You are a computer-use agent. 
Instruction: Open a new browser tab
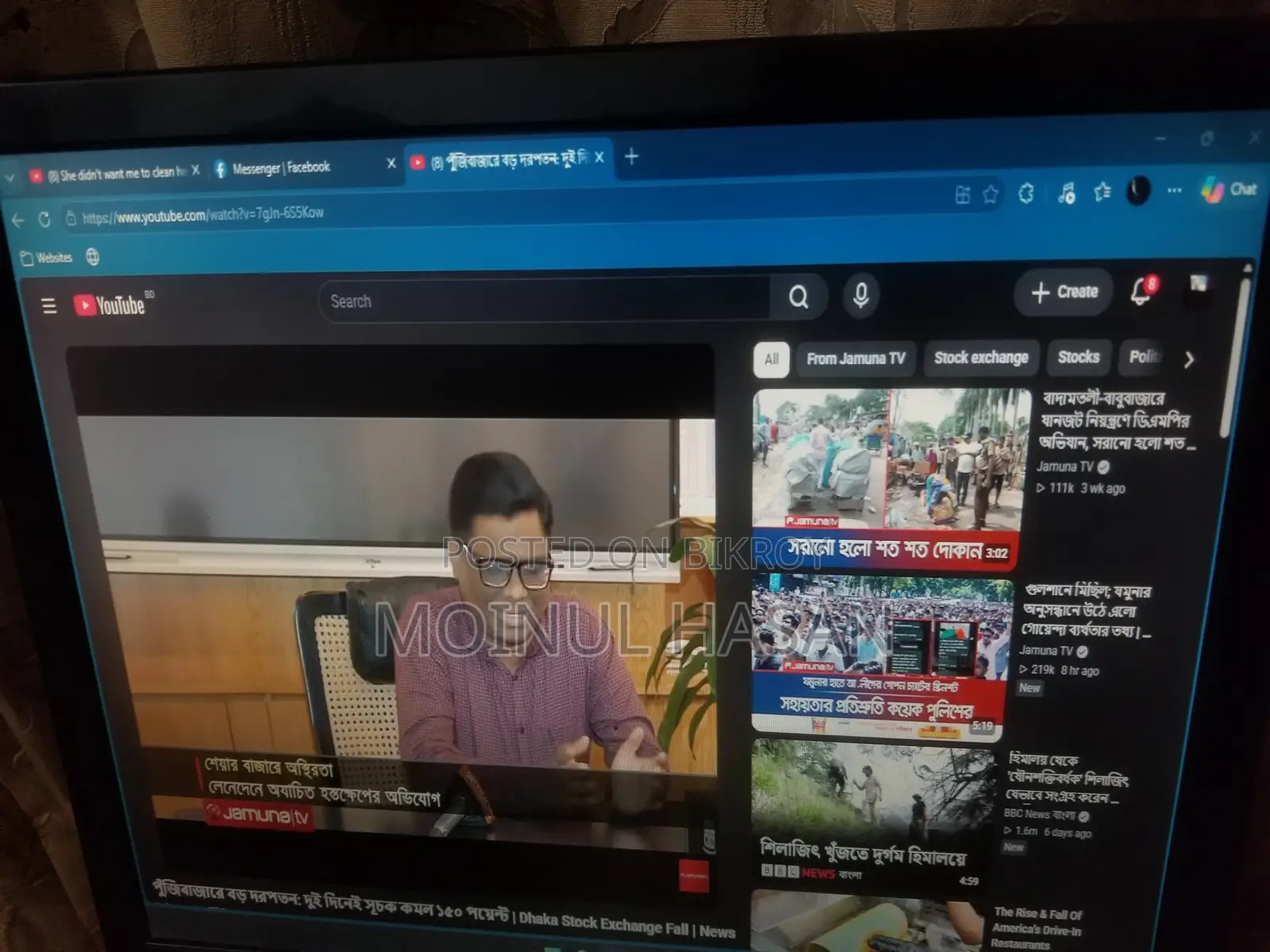[x=631, y=156]
